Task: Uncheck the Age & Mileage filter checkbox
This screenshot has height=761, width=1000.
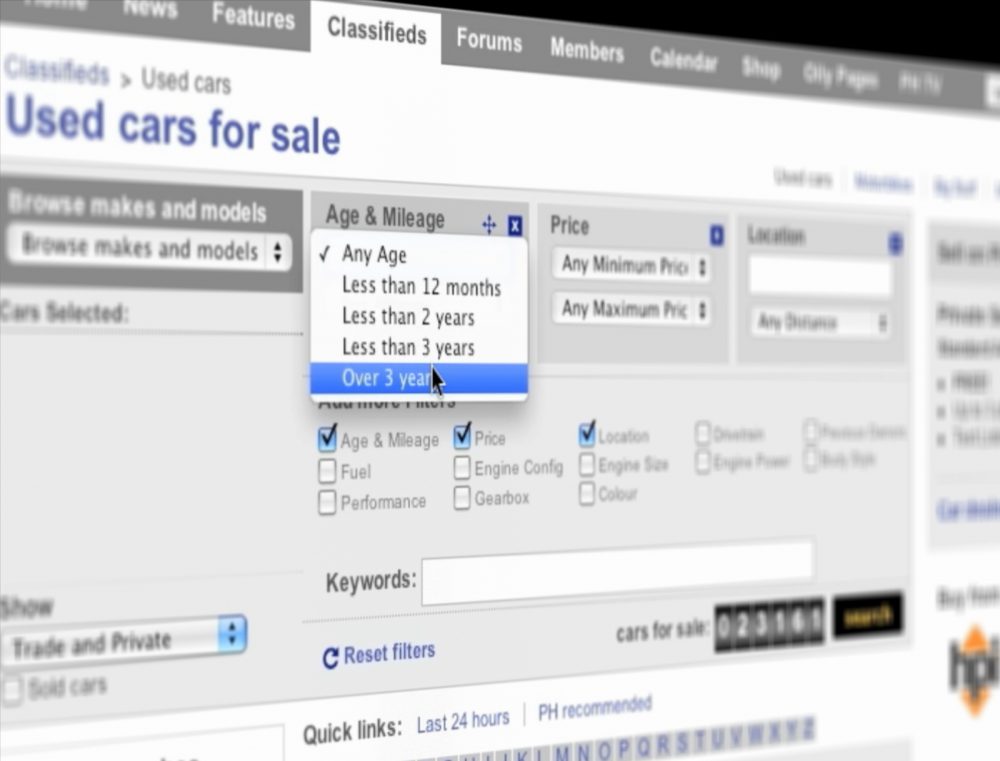Action: pos(327,440)
